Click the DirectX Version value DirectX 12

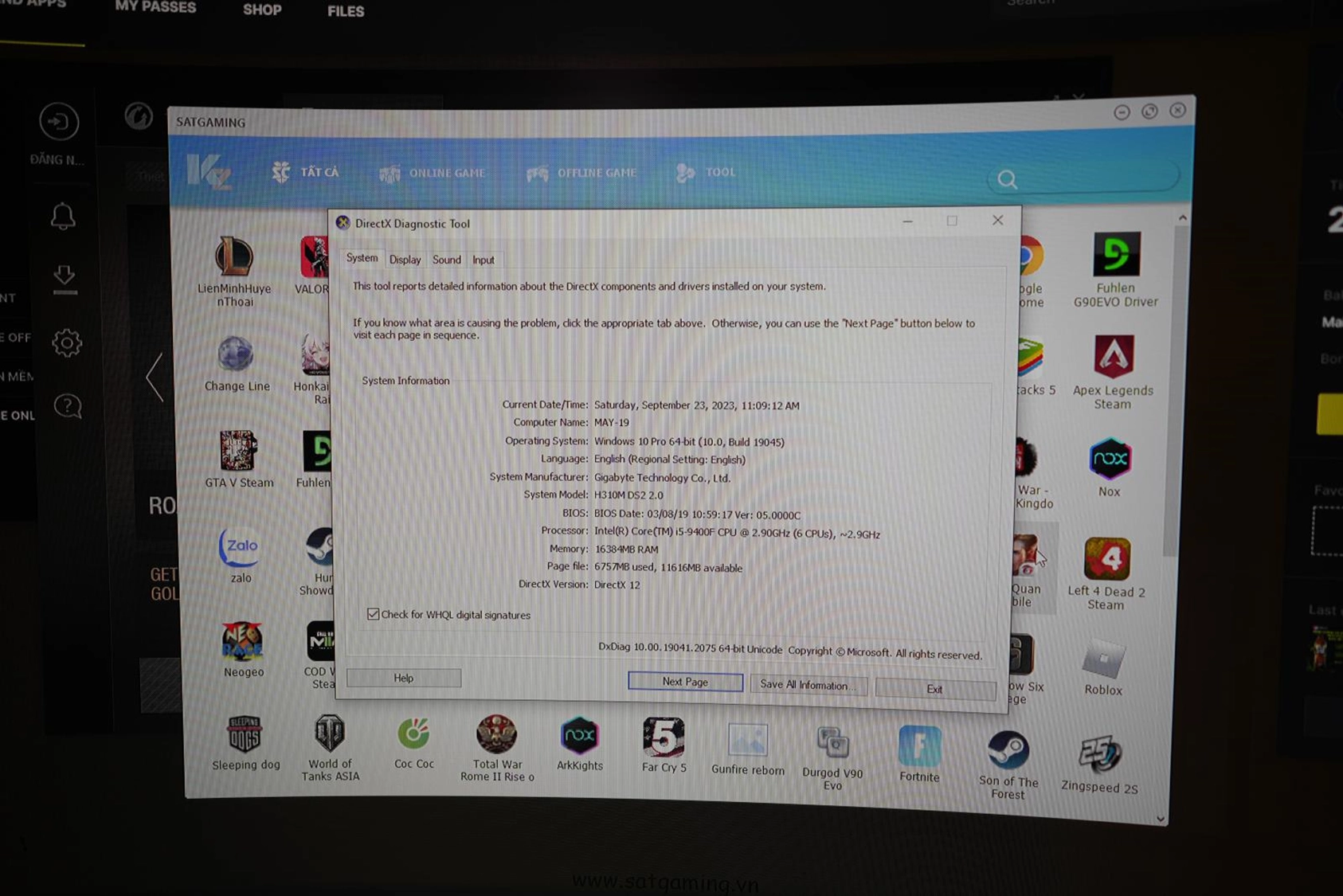(617, 585)
